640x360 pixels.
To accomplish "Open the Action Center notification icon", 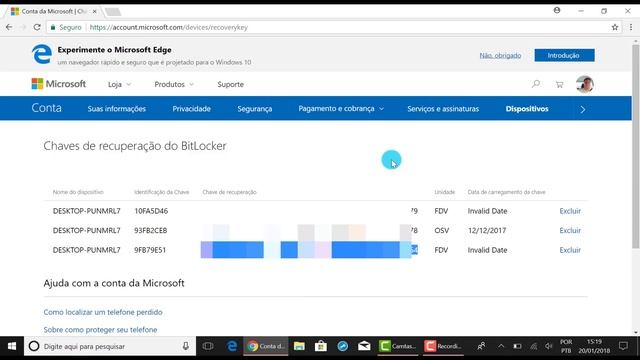I will click(623, 347).
